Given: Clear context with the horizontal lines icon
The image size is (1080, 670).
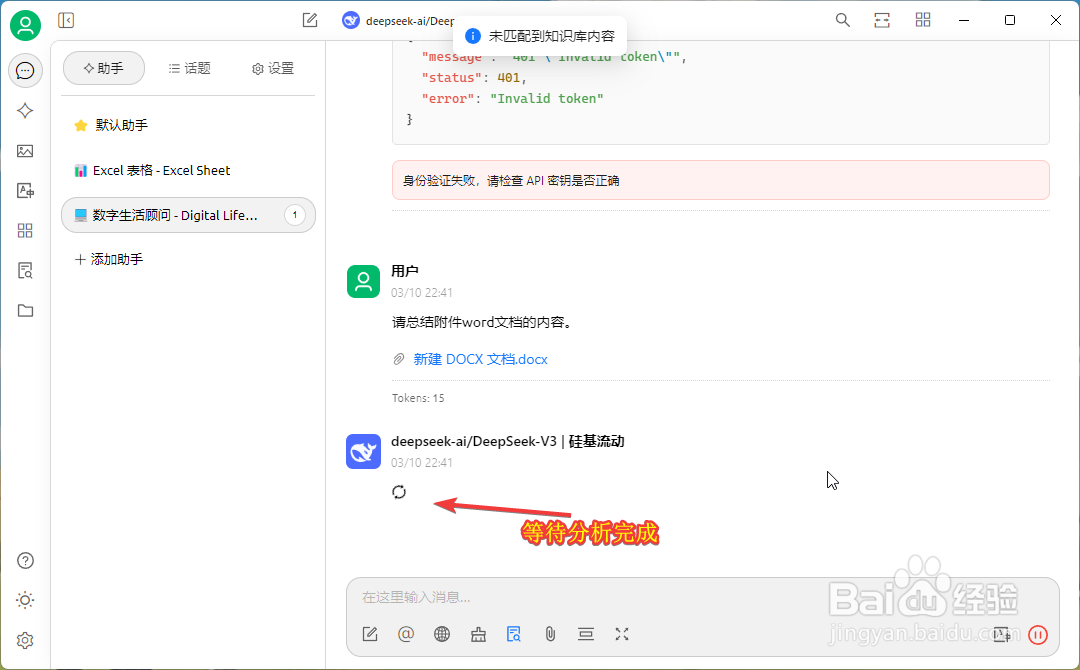Looking at the screenshot, I should click(586, 634).
